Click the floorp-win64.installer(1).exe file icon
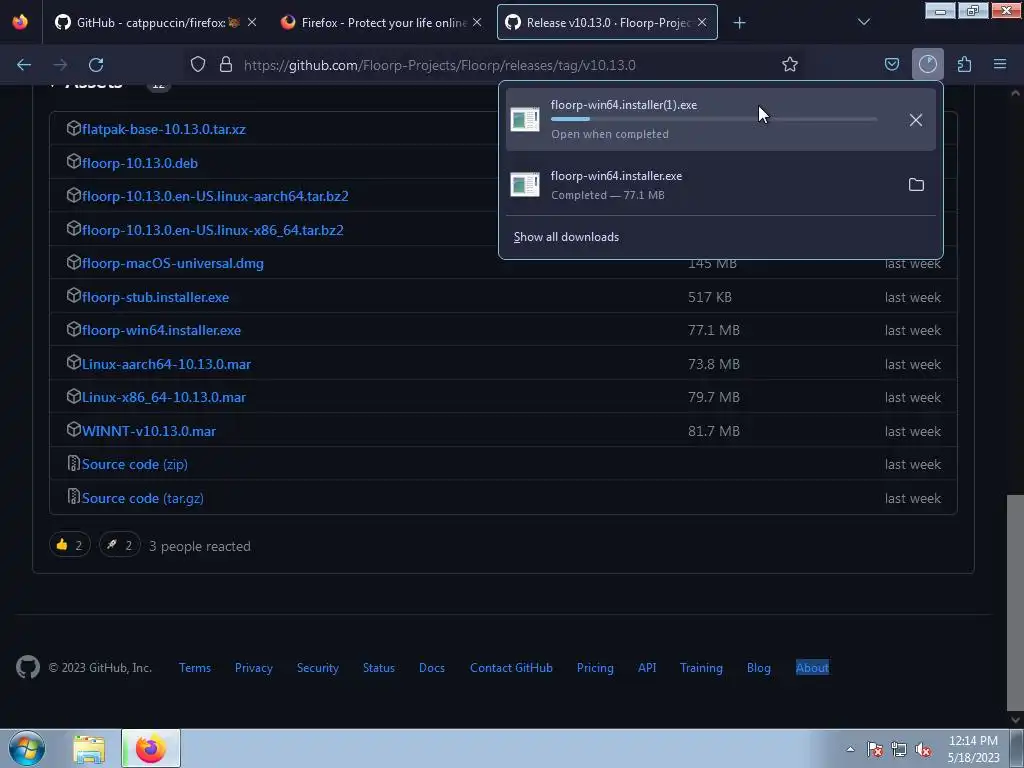This screenshot has width=1024, height=768. (x=525, y=120)
